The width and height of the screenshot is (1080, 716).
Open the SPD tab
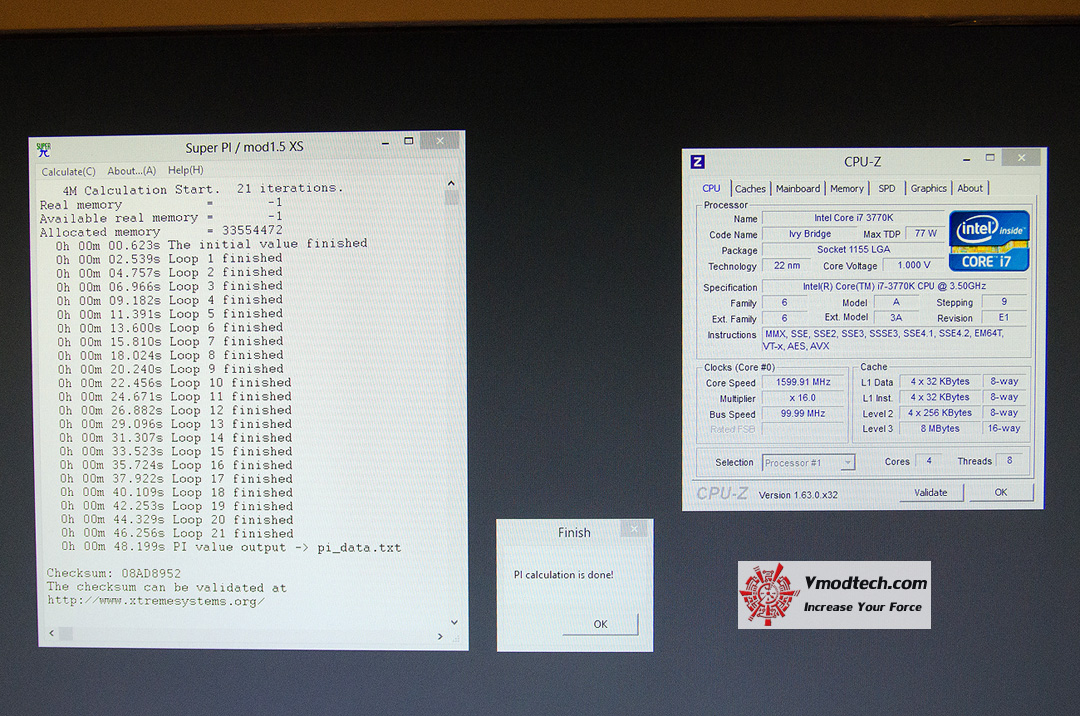(887, 189)
